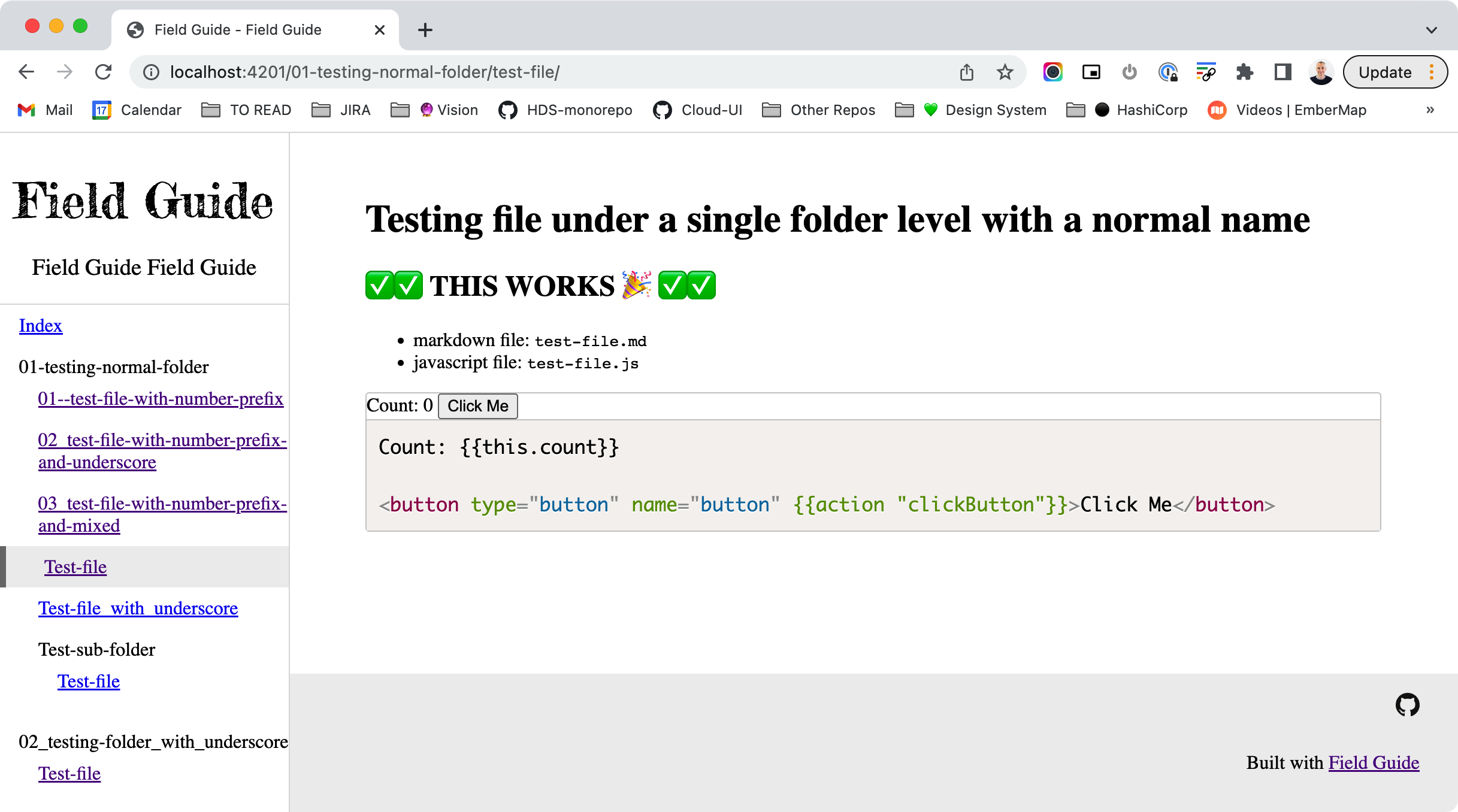The width and height of the screenshot is (1458, 812).
Task: Open the three-dot menu beside Update
Action: coord(1430,72)
